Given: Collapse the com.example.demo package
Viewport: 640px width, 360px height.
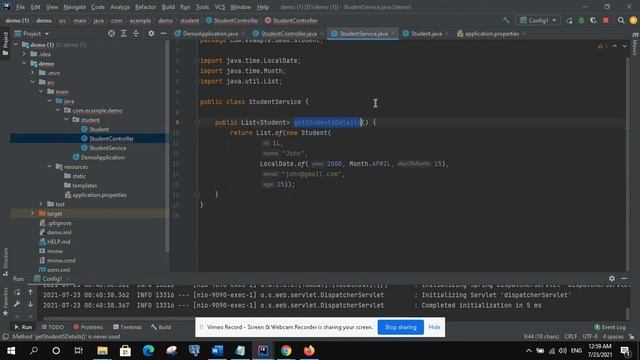Looking at the screenshot, I should 58,110.
